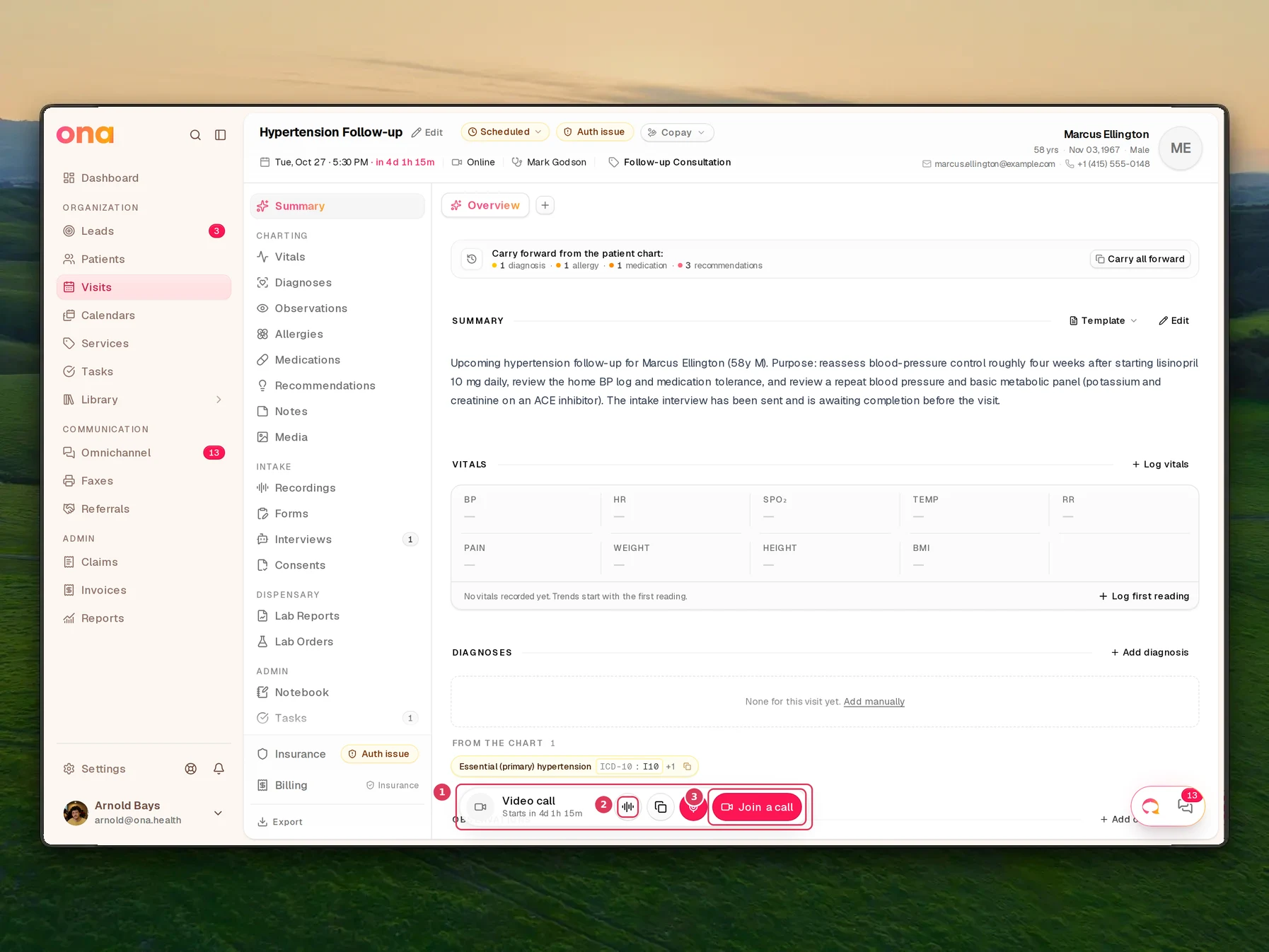Click the Add manually link
The height and width of the screenshot is (952, 1269).
(874, 702)
